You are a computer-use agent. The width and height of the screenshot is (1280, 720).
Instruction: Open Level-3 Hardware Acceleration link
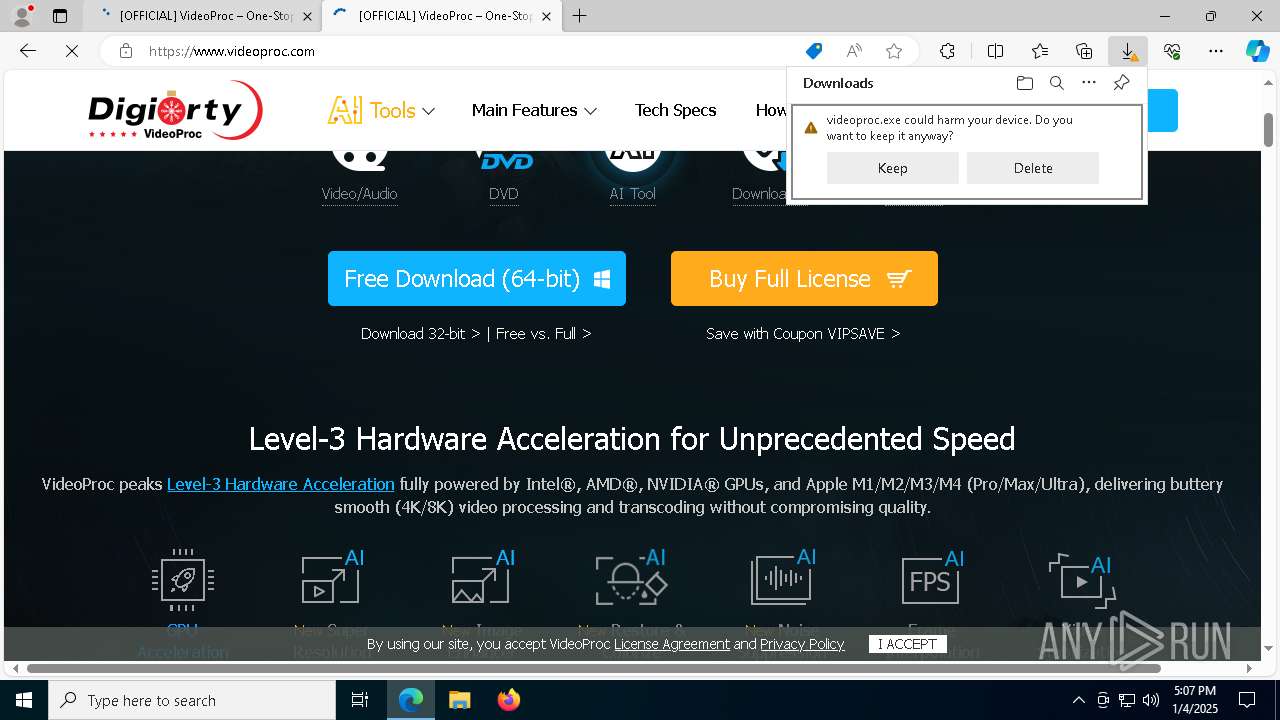(x=281, y=484)
